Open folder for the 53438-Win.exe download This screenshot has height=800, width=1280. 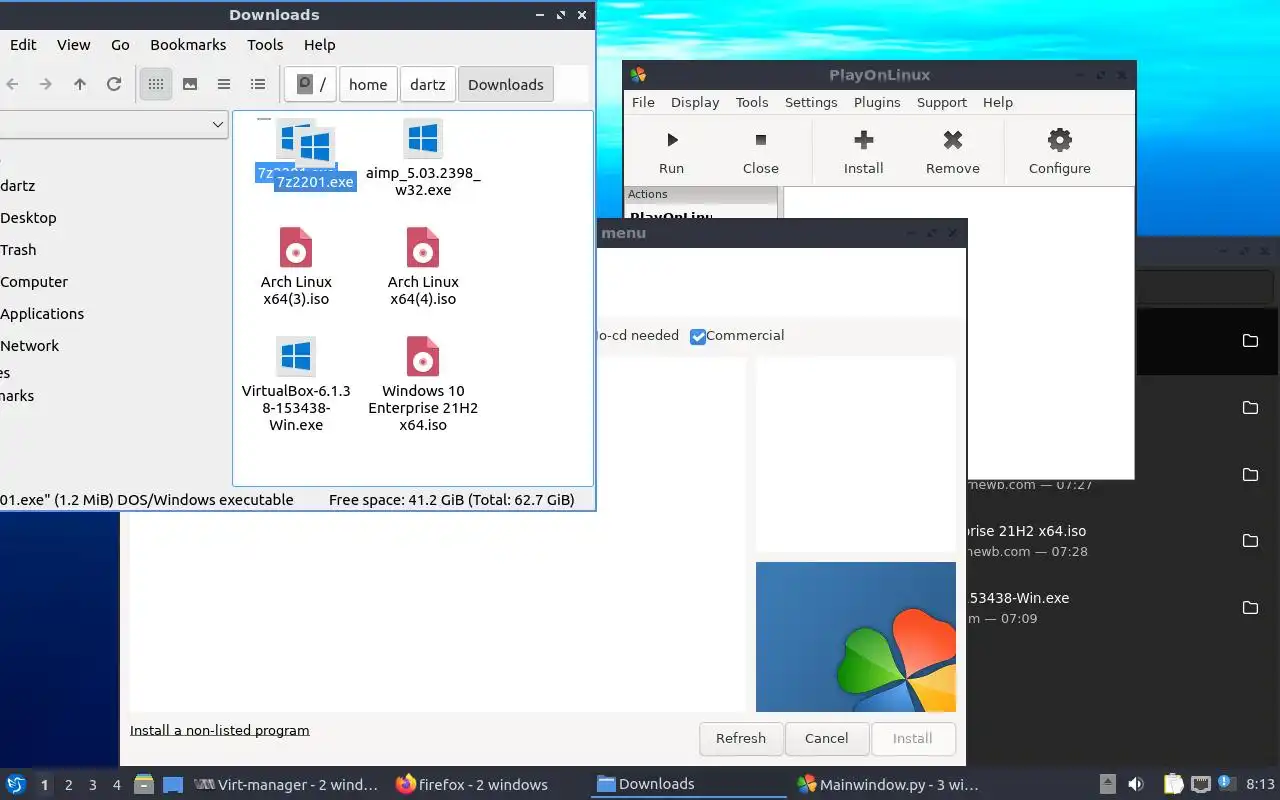(1250, 608)
